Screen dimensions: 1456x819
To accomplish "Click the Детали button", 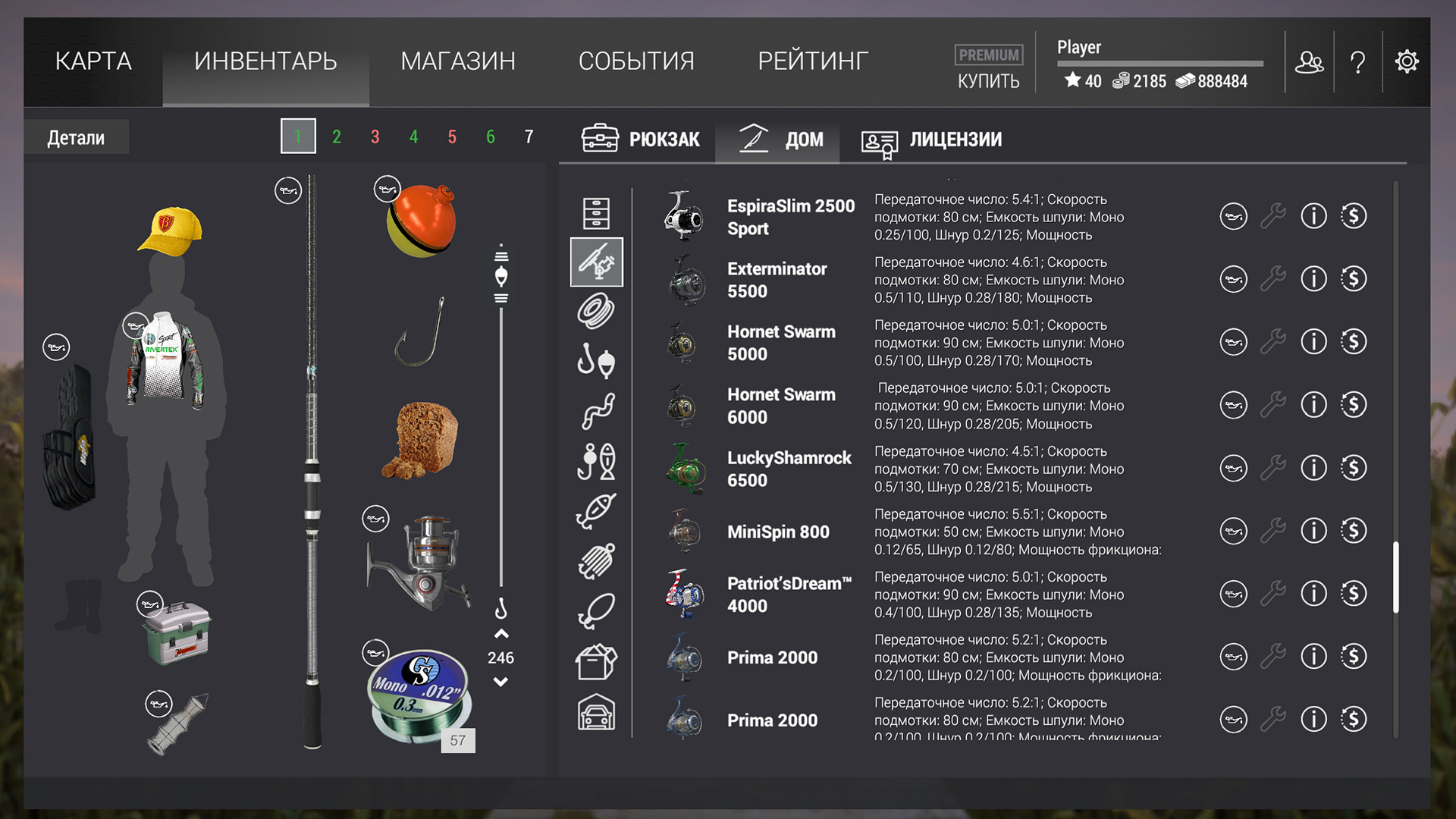I will pos(76,138).
